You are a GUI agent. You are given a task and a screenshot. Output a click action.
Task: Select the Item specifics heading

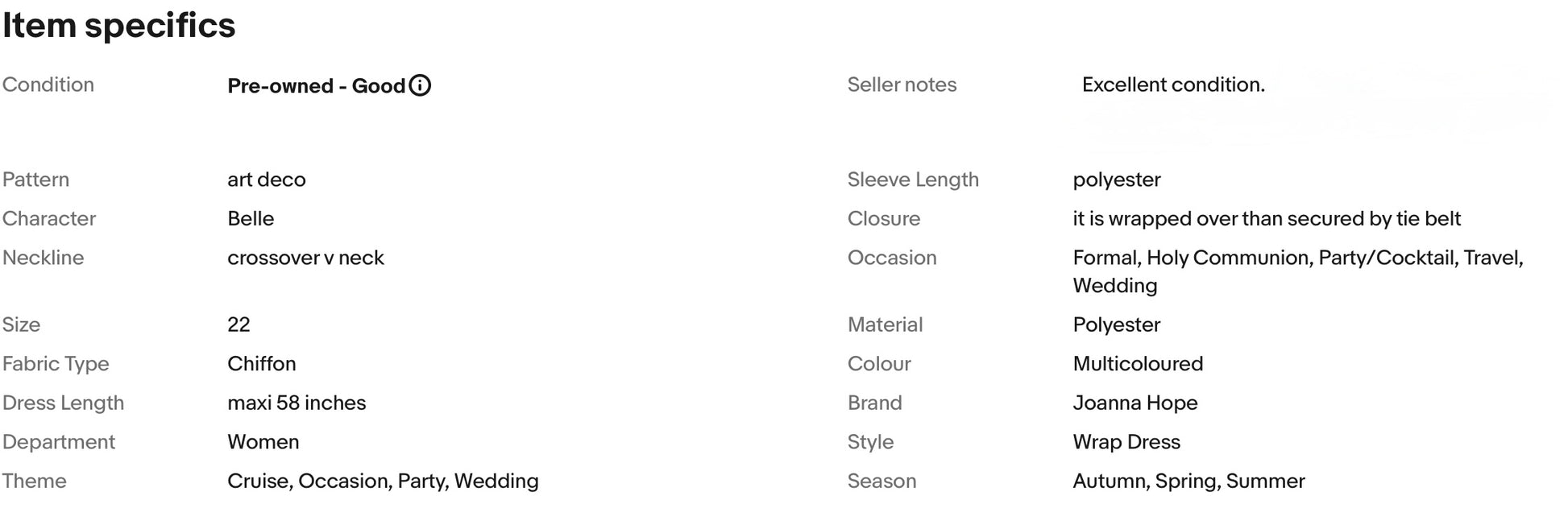click(x=118, y=25)
